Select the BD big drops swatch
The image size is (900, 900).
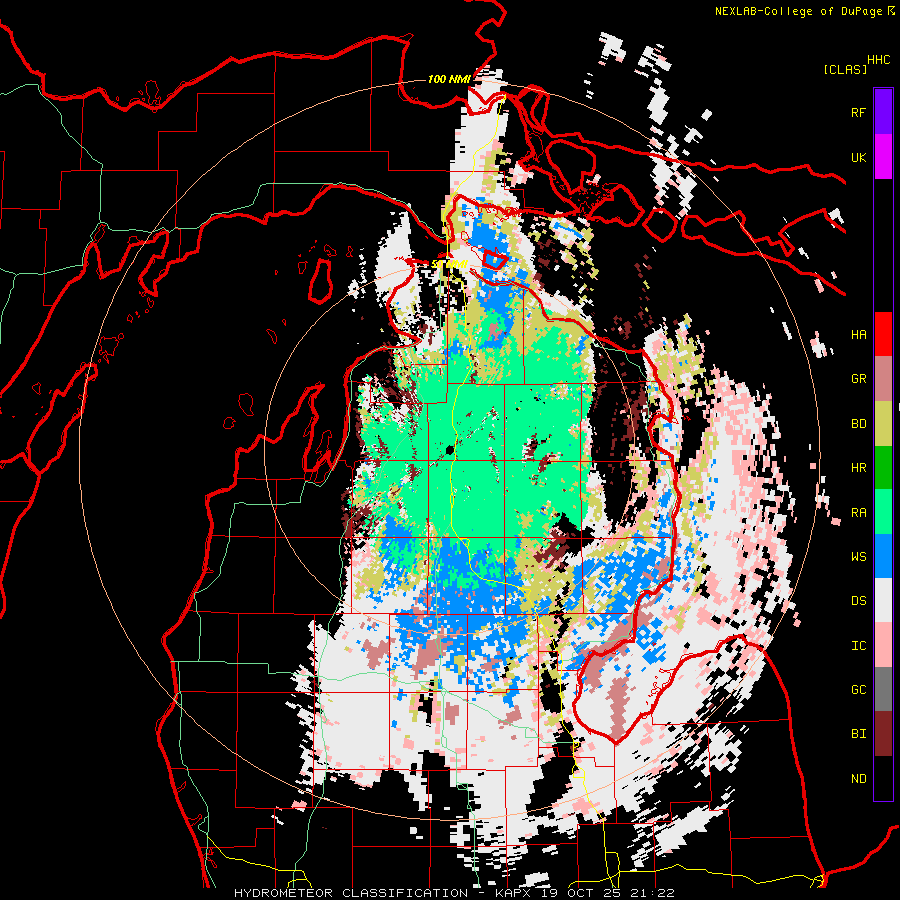(x=883, y=423)
